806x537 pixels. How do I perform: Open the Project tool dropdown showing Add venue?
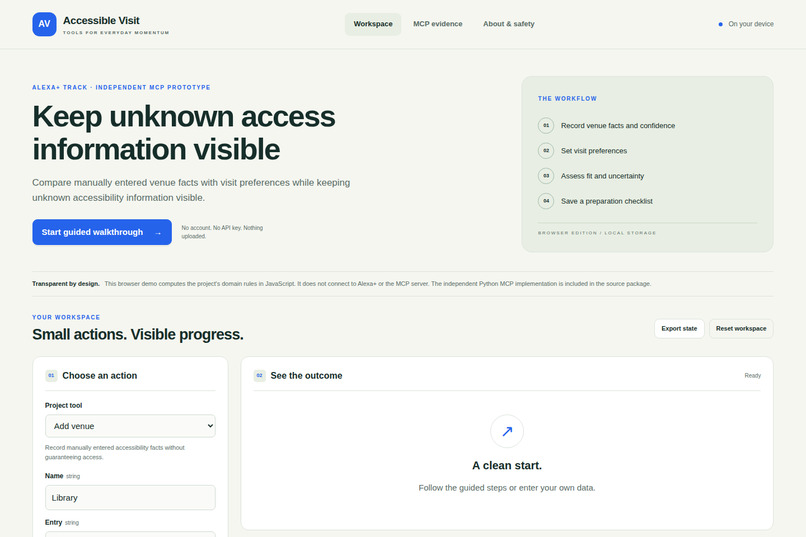point(130,426)
